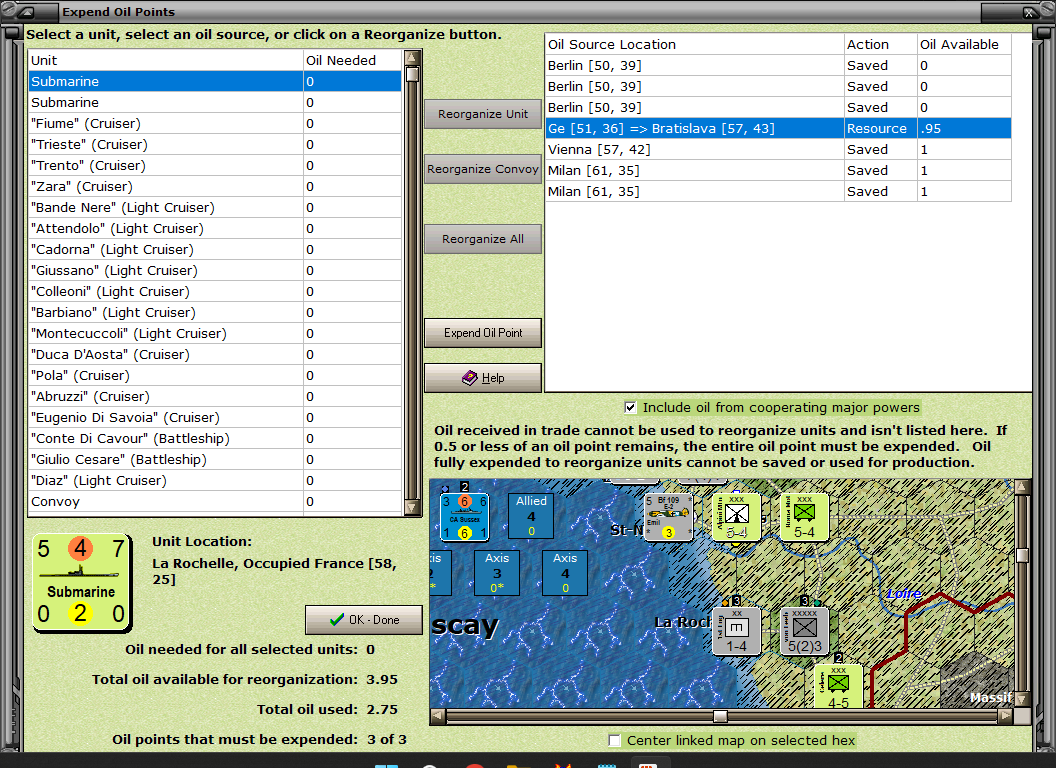Select the Axis 3 sea box section

(x=497, y=573)
